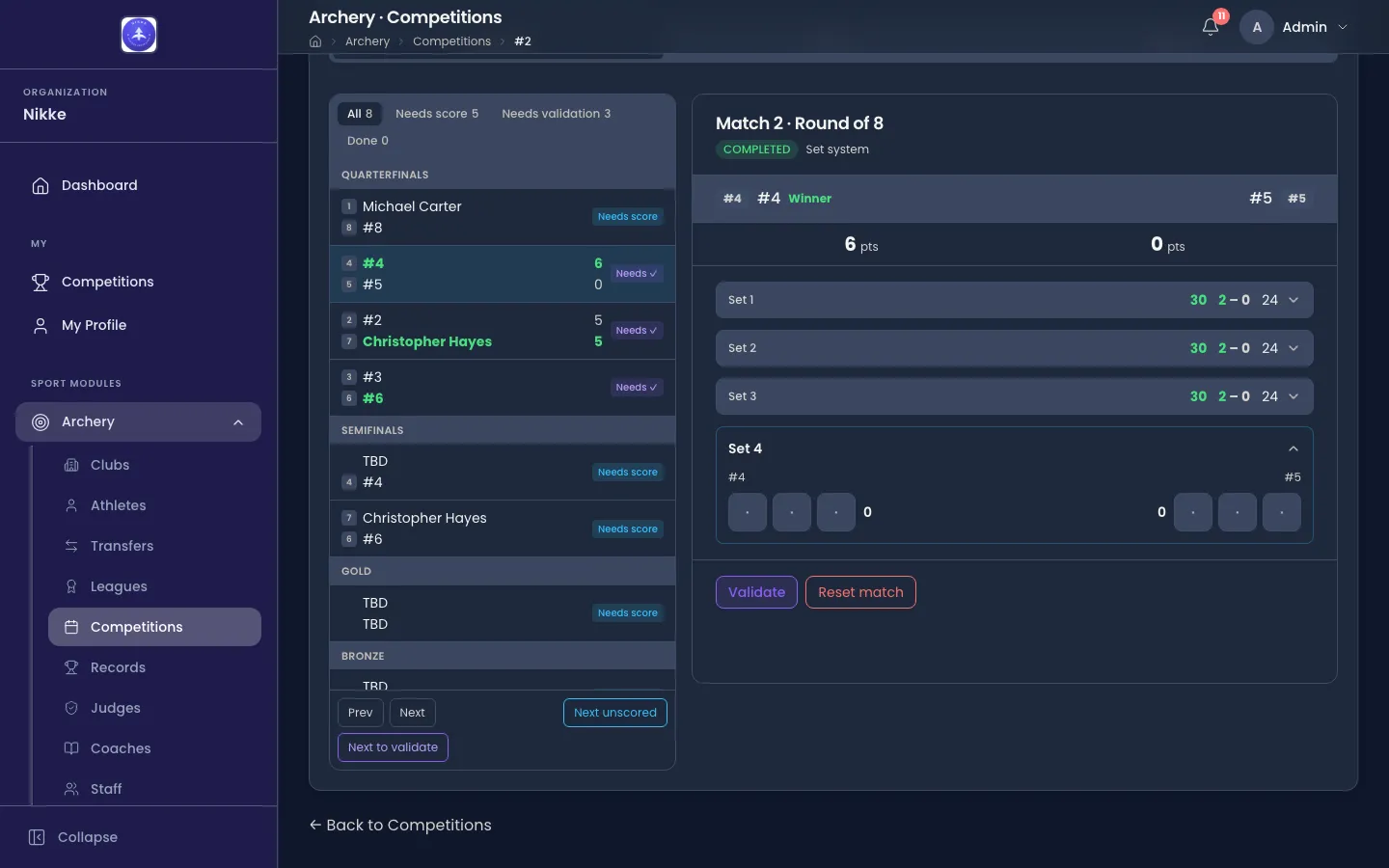1389x868 pixels.
Task: Select semifinal Christopher Hayes vs #6
Action: tap(503, 529)
